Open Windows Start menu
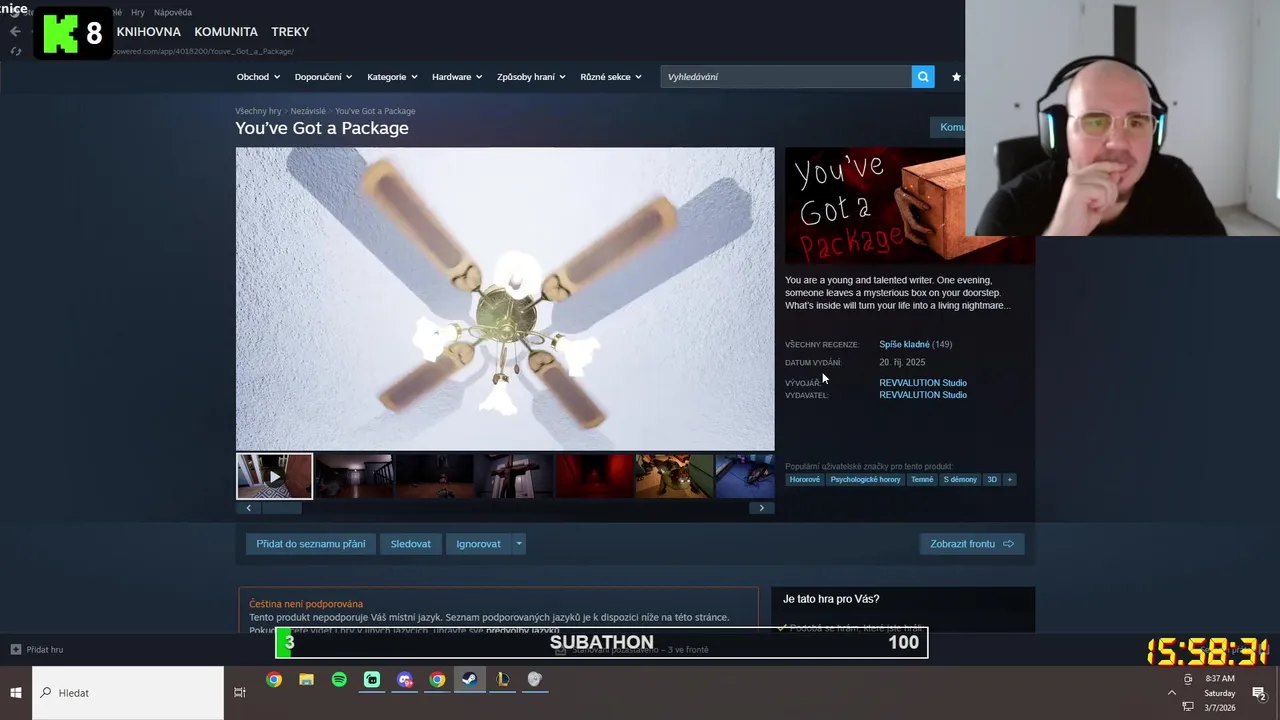 click(16, 693)
